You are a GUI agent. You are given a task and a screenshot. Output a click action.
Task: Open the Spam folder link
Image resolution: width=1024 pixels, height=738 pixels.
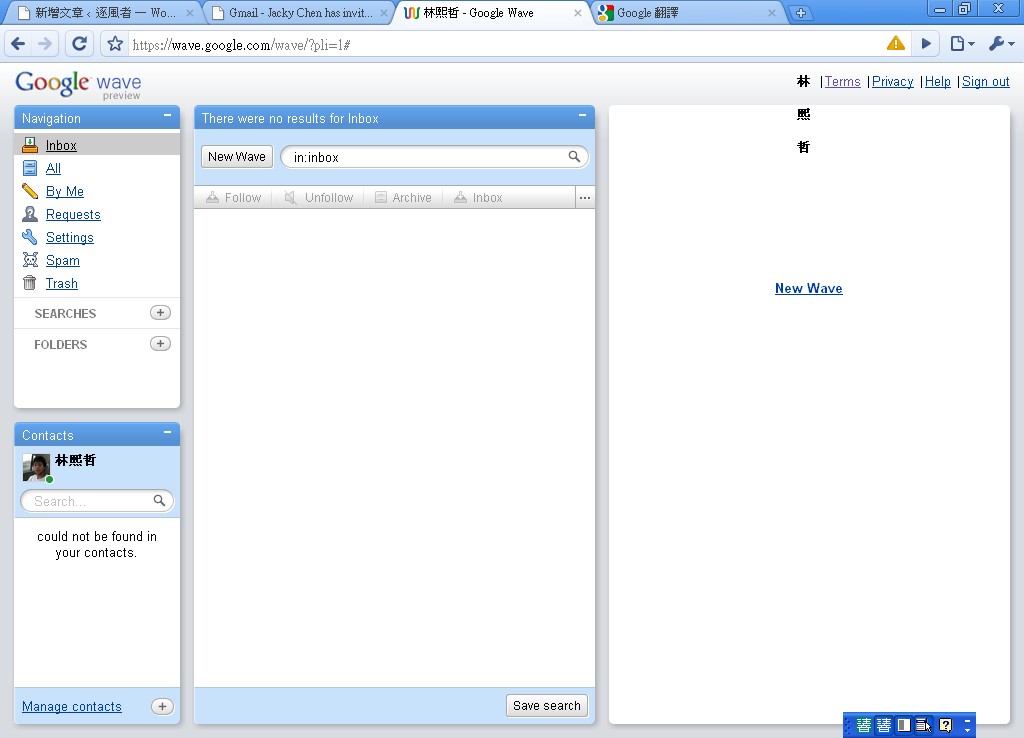[63, 260]
